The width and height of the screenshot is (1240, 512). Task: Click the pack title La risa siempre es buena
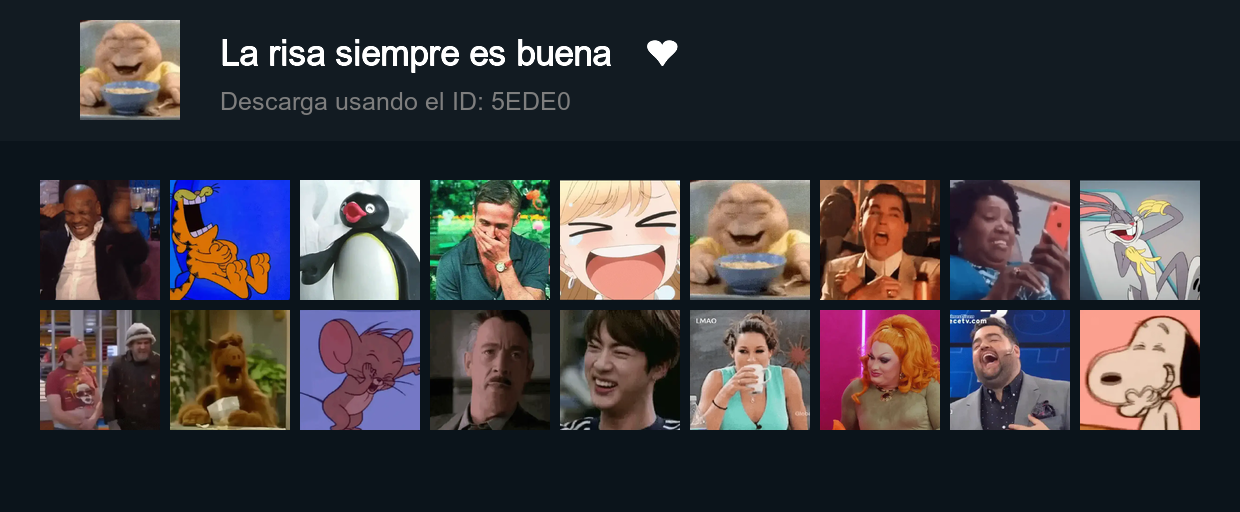416,54
